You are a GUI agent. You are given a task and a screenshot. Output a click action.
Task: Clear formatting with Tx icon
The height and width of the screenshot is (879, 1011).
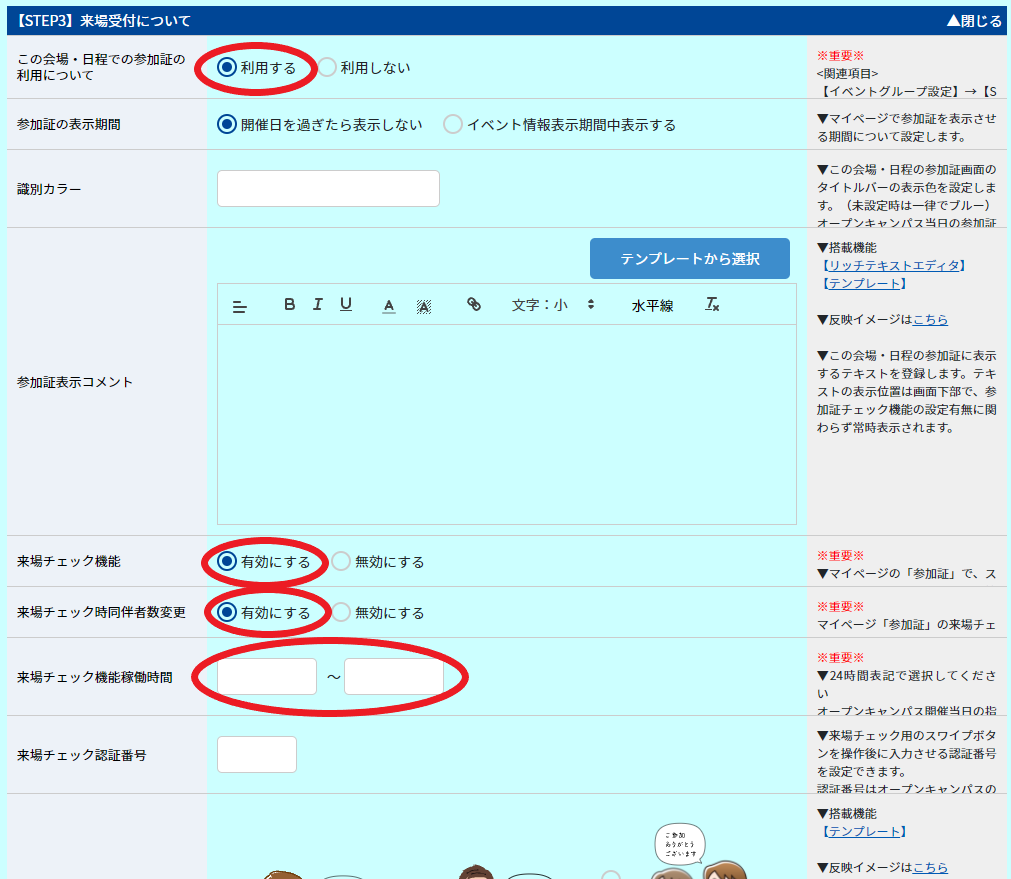pyautogui.click(x=712, y=304)
